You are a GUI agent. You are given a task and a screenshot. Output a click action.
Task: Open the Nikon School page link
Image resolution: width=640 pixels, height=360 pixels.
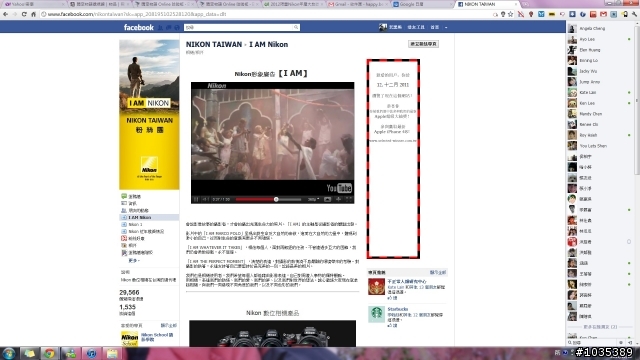coord(157,337)
